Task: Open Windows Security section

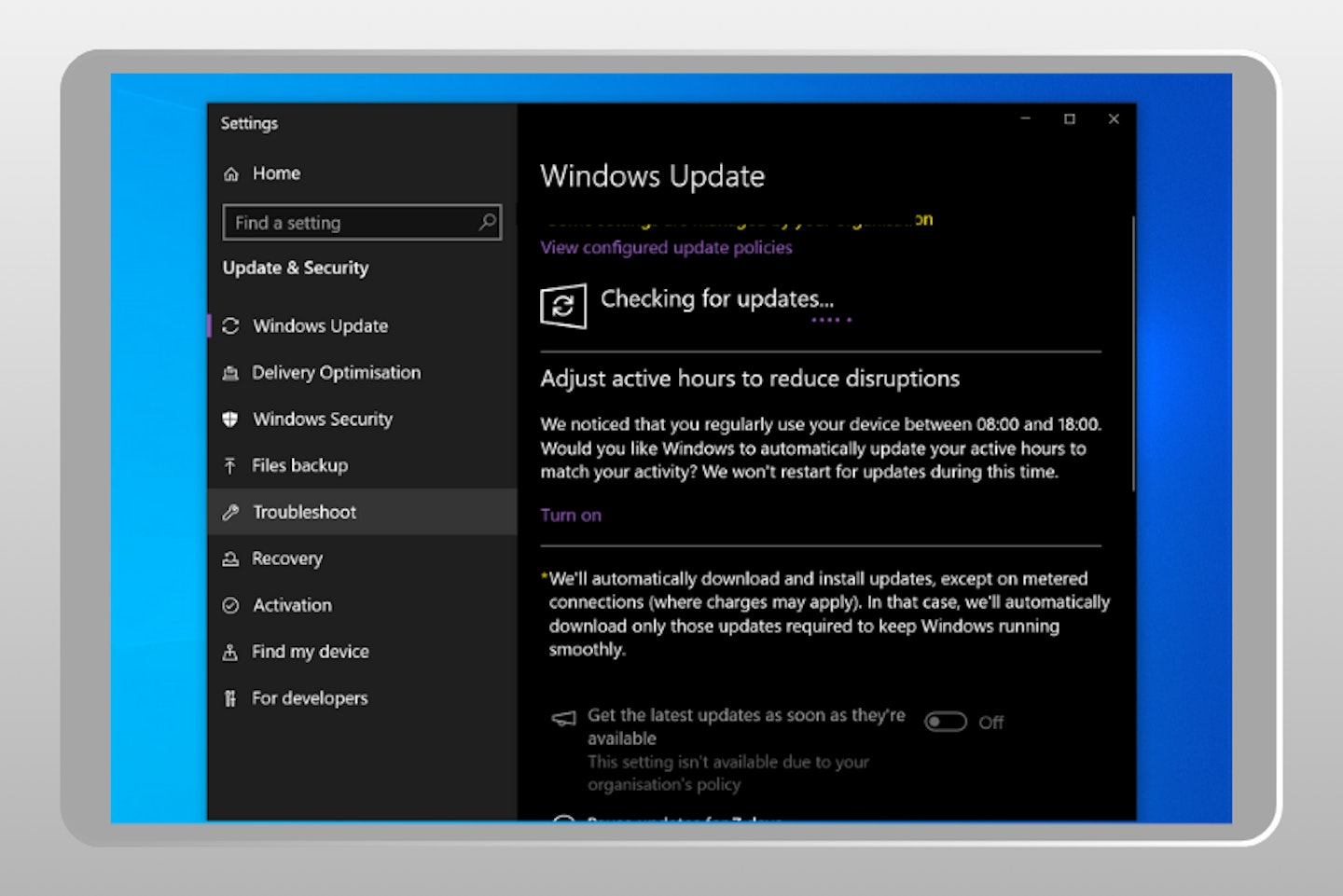Action: tap(362, 419)
